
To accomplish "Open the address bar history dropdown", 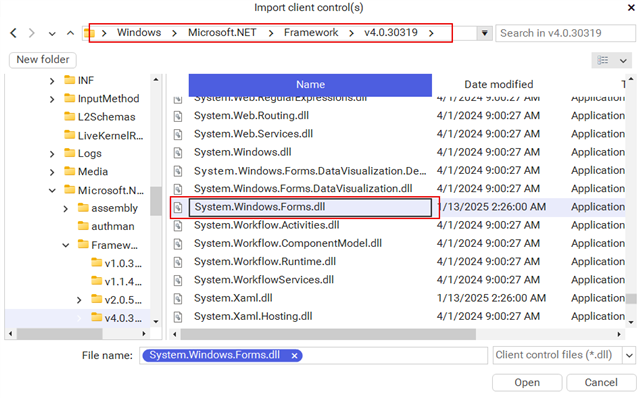I will 484,33.
